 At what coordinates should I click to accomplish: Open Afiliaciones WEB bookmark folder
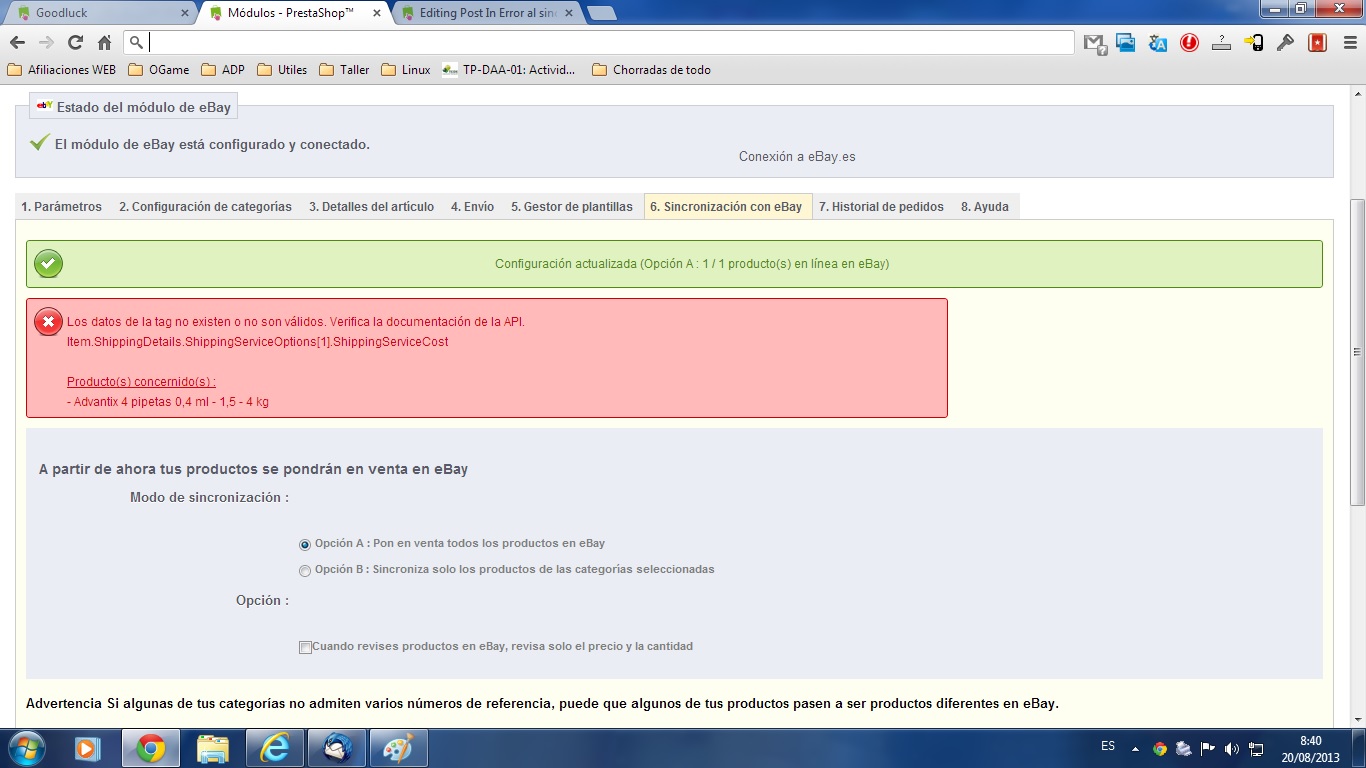point(62,70)
